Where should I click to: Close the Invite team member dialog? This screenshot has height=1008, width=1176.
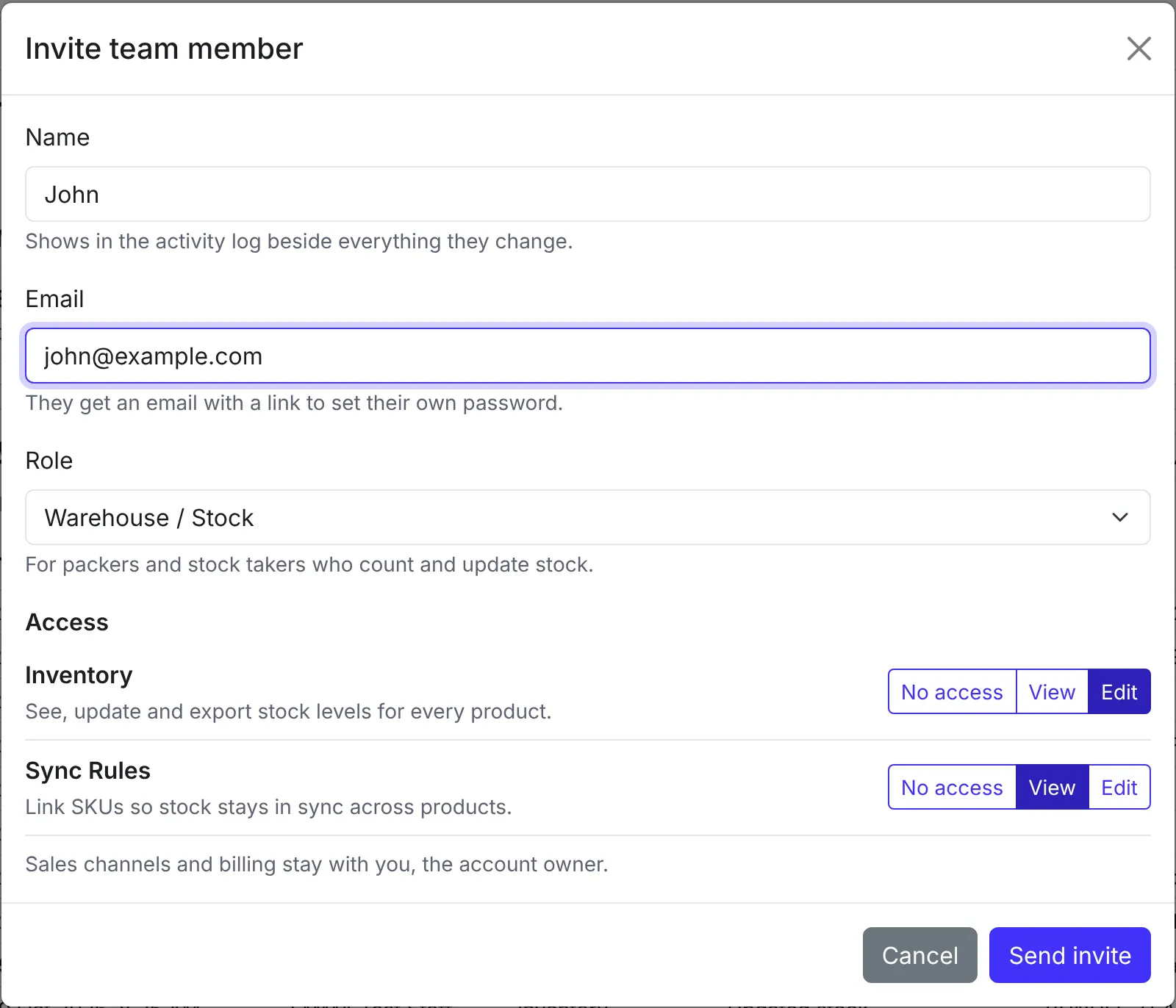pyautogui.click(x=1139, y=48)
